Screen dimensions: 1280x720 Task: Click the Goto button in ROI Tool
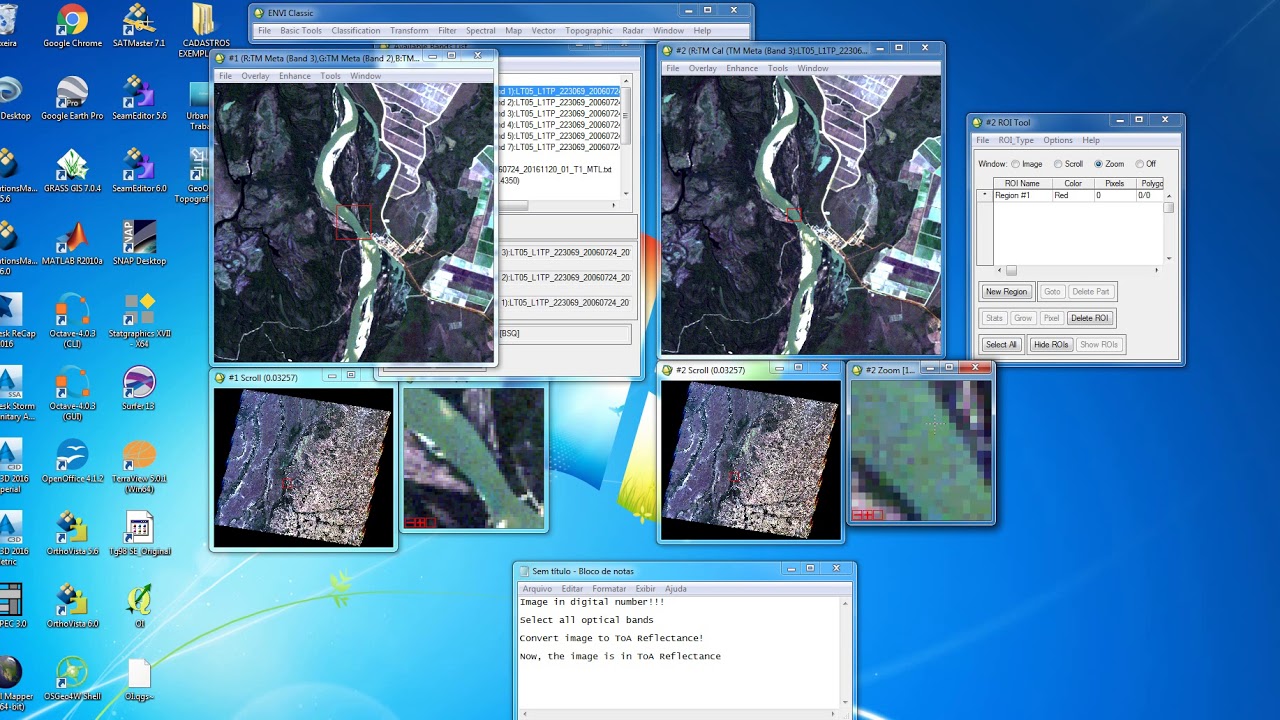1052,292
